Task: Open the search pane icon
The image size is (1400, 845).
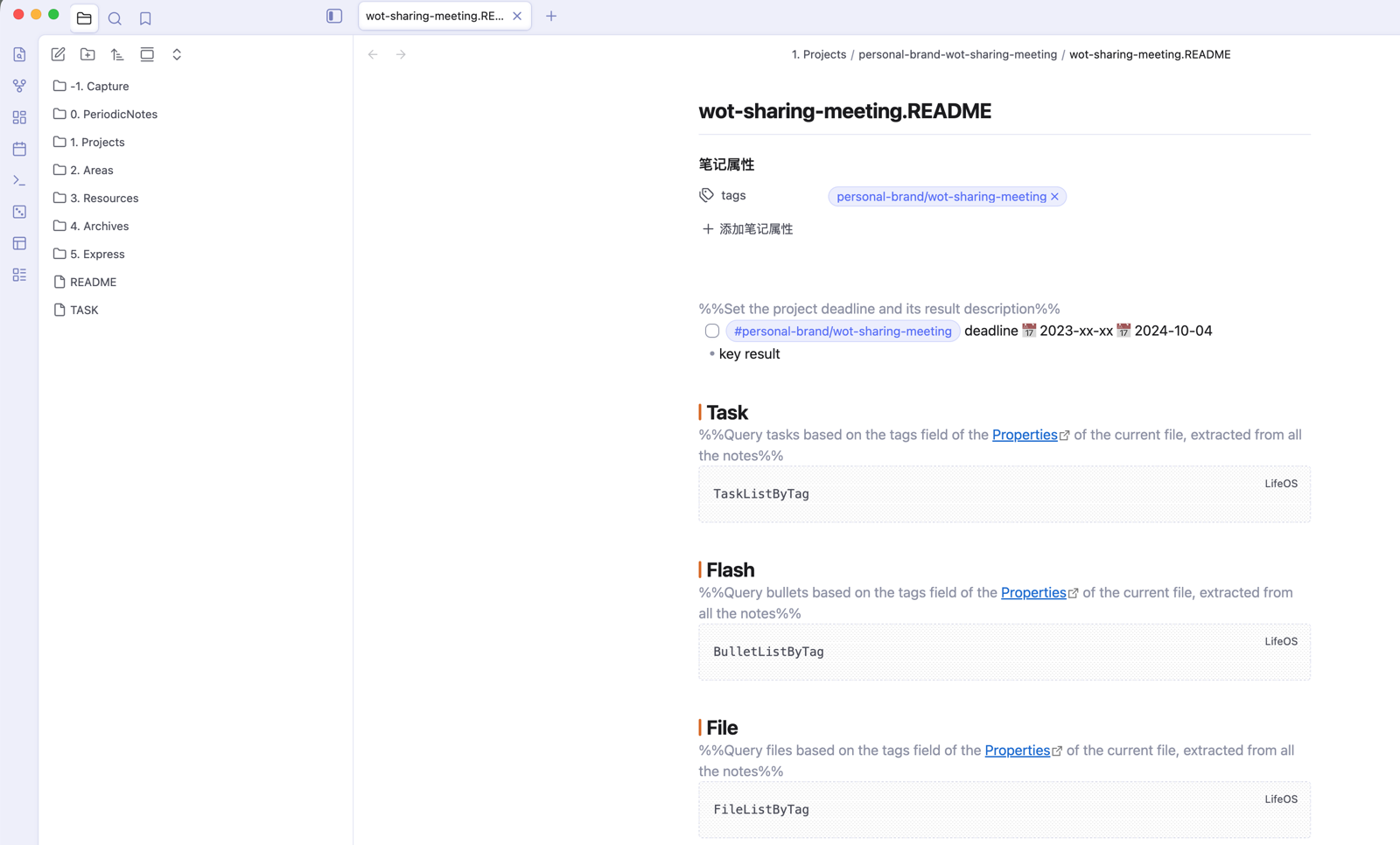Action: tap(115, 17)
